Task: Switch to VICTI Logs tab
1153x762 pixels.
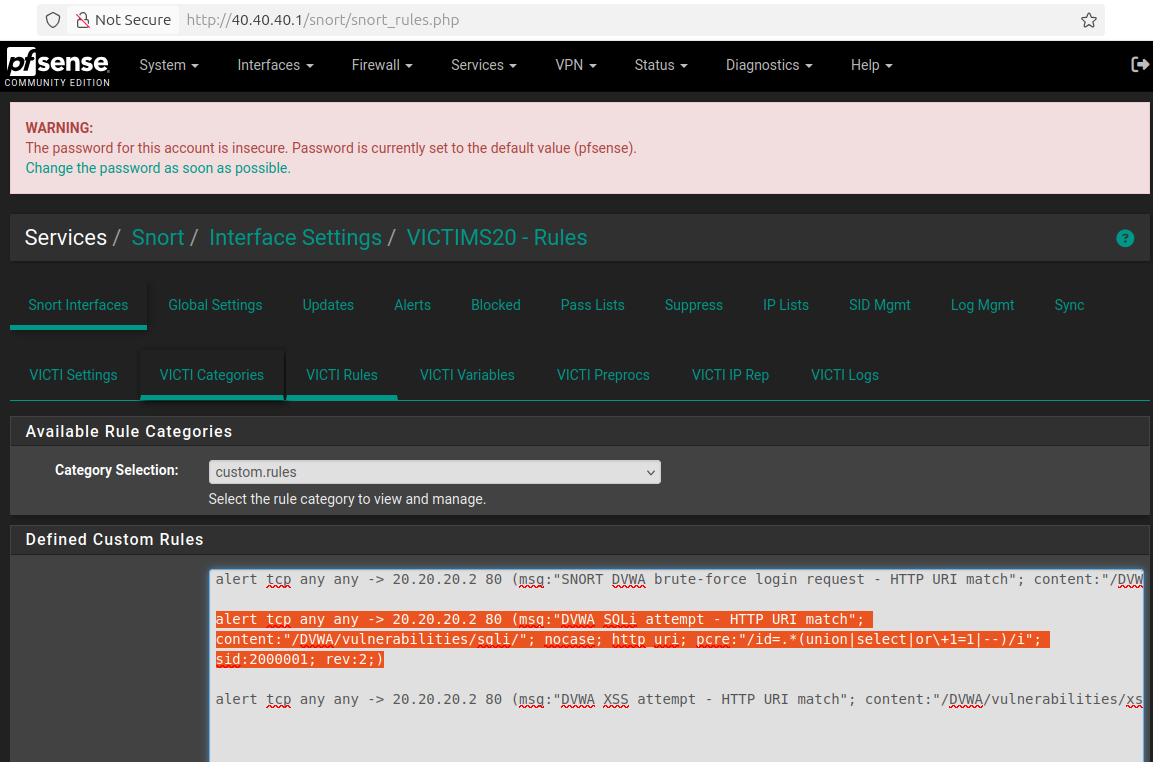Action: (844, 375)
